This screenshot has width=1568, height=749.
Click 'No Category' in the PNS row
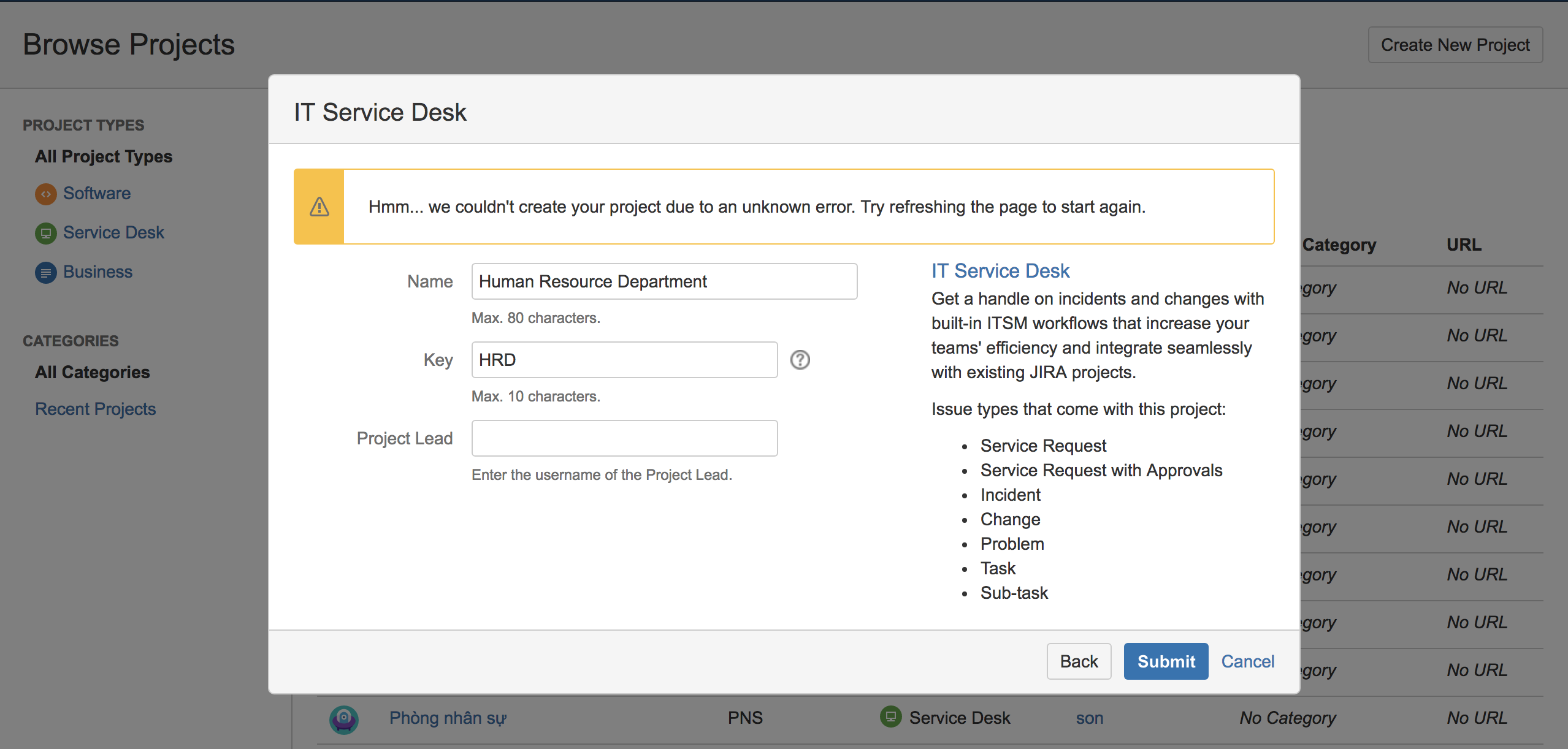[x=1287, y=718]
